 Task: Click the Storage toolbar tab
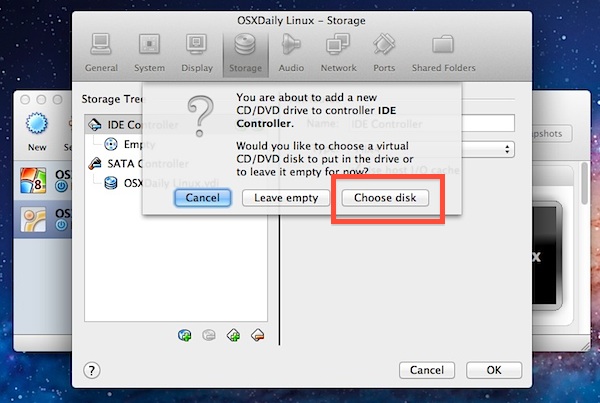[245, 52]
